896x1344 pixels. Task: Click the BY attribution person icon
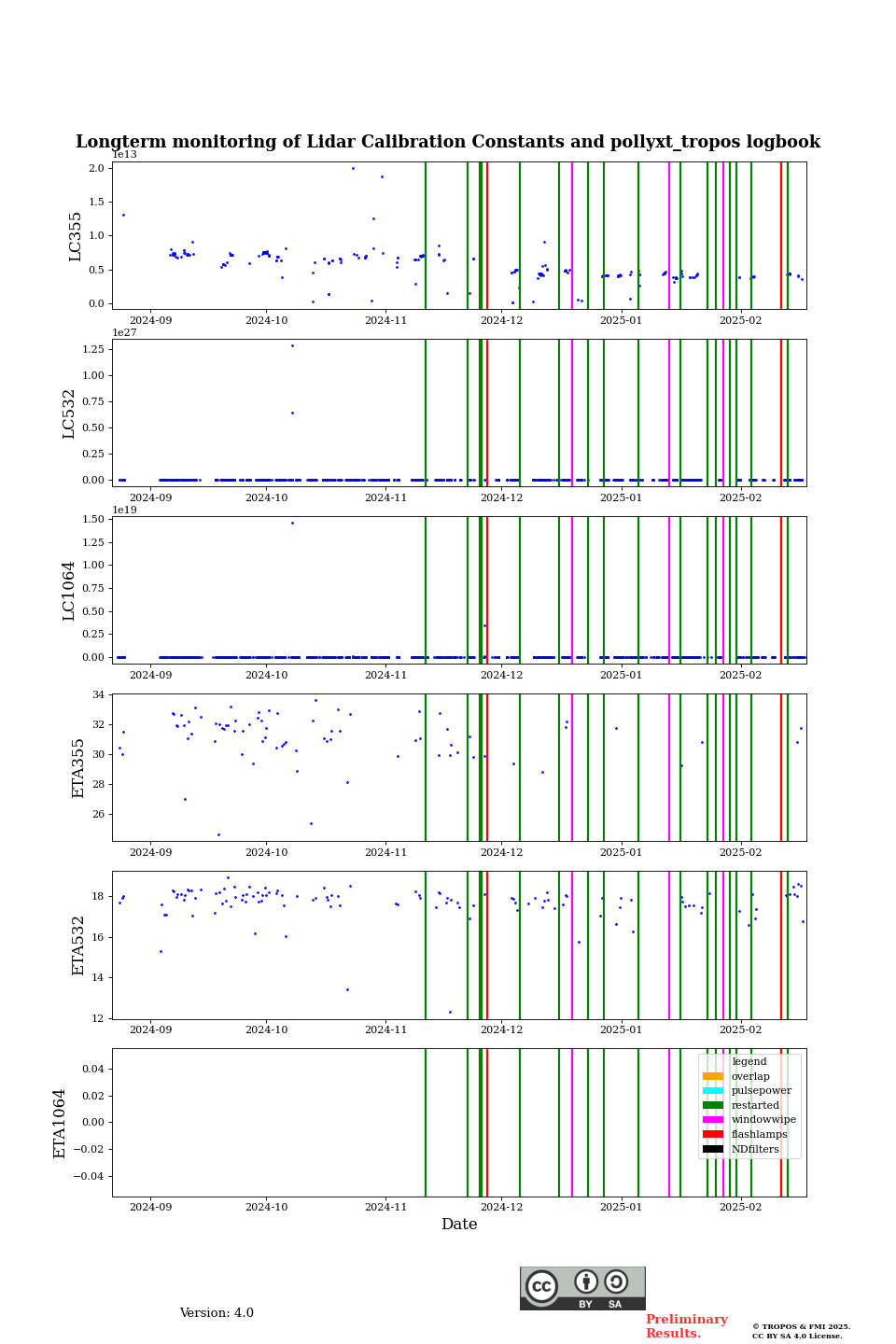(586, 1281)
